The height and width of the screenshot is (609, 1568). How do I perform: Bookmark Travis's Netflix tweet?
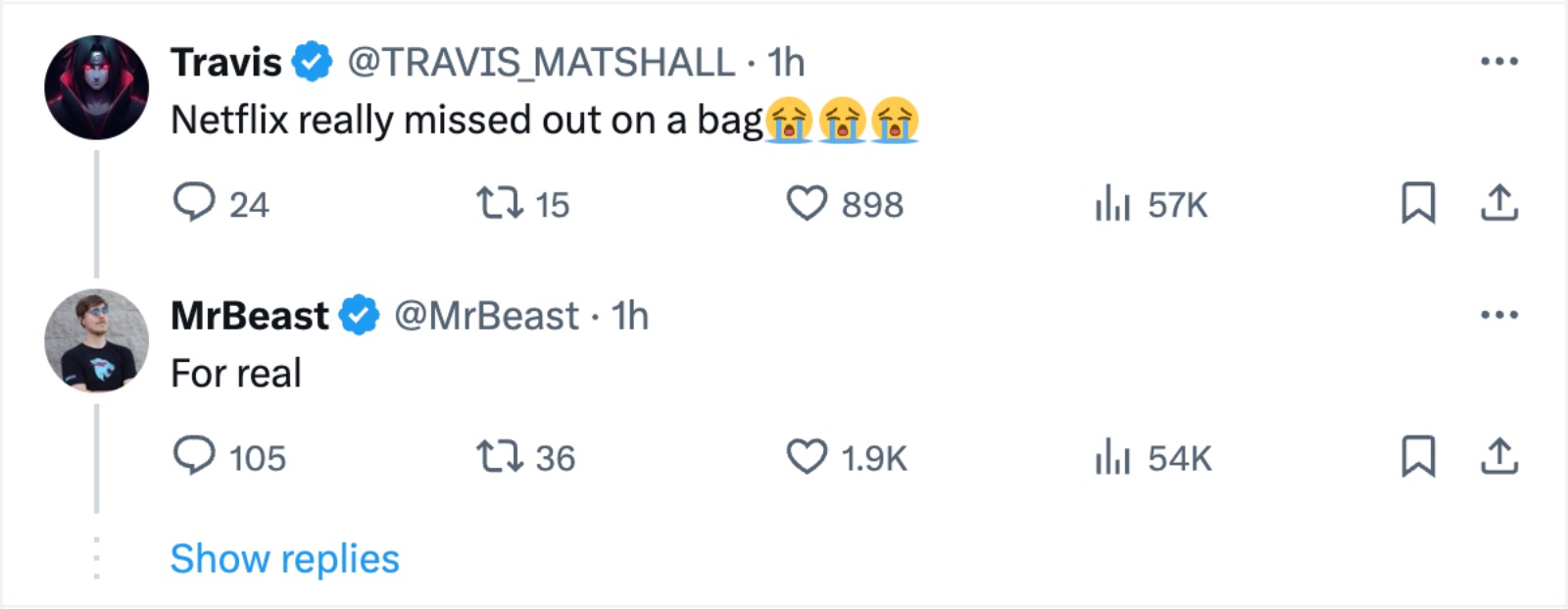pos(1418,203)
